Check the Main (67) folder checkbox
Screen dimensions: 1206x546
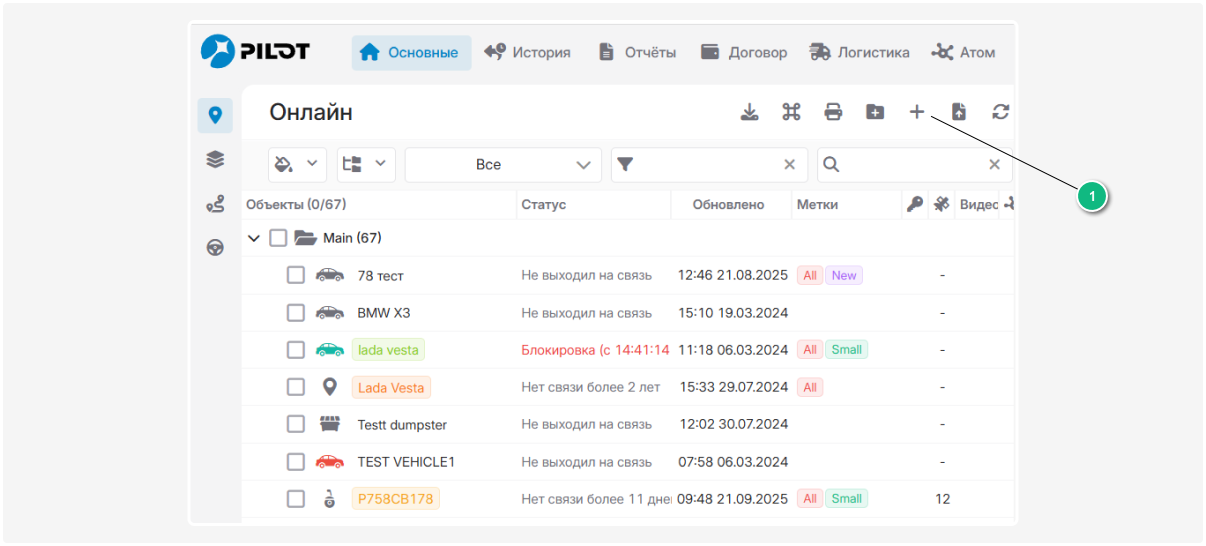click(278, 238)
